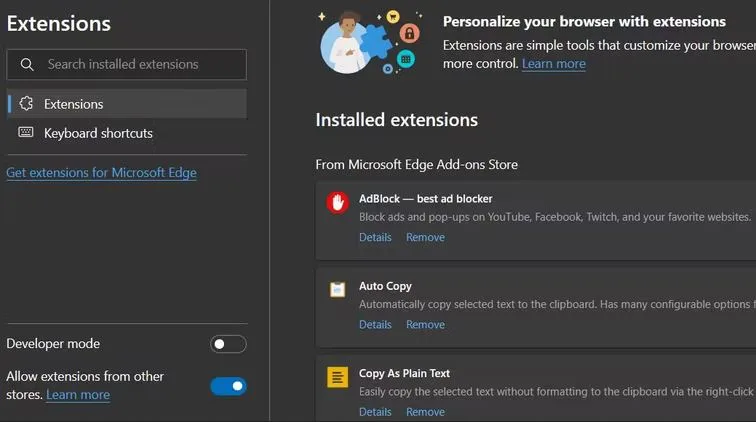Click the search magnifier icon
The image size is (756, 422).
tap(27, 64)
